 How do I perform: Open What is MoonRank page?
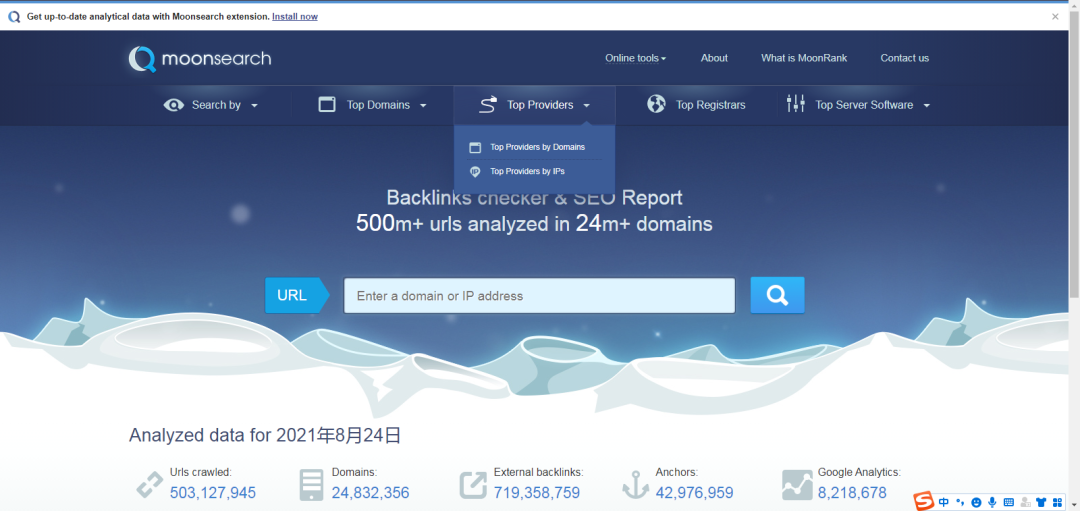click(804, 58)
